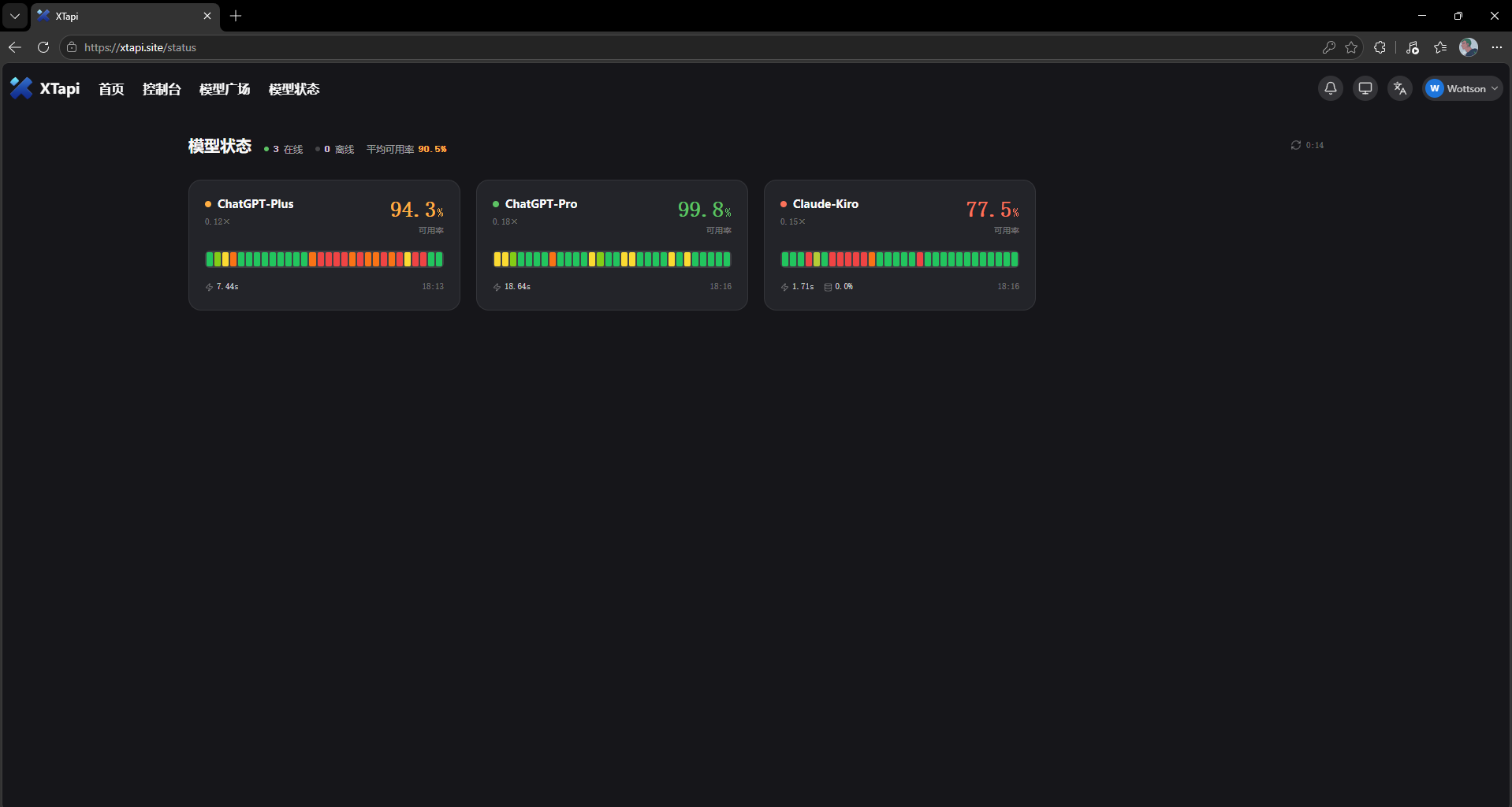Click the lightning icon beside 1.71s
This screenshot has height=807, width=1512.
784,287
